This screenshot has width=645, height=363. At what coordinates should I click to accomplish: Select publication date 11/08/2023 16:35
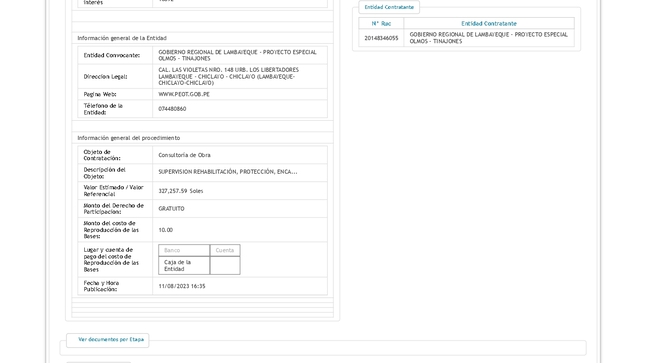[x=182, y=286]
